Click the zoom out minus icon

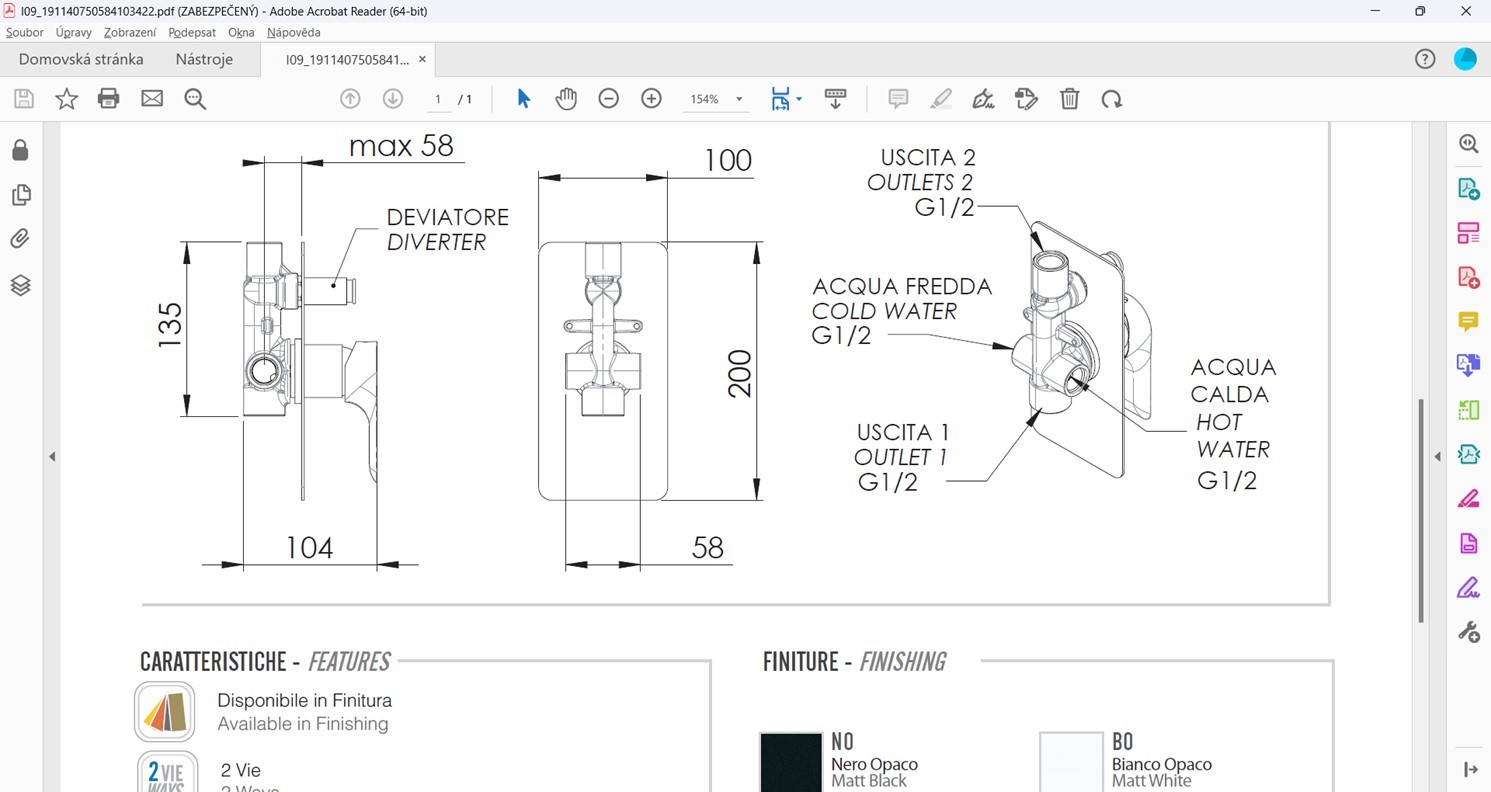pos(608,99)
